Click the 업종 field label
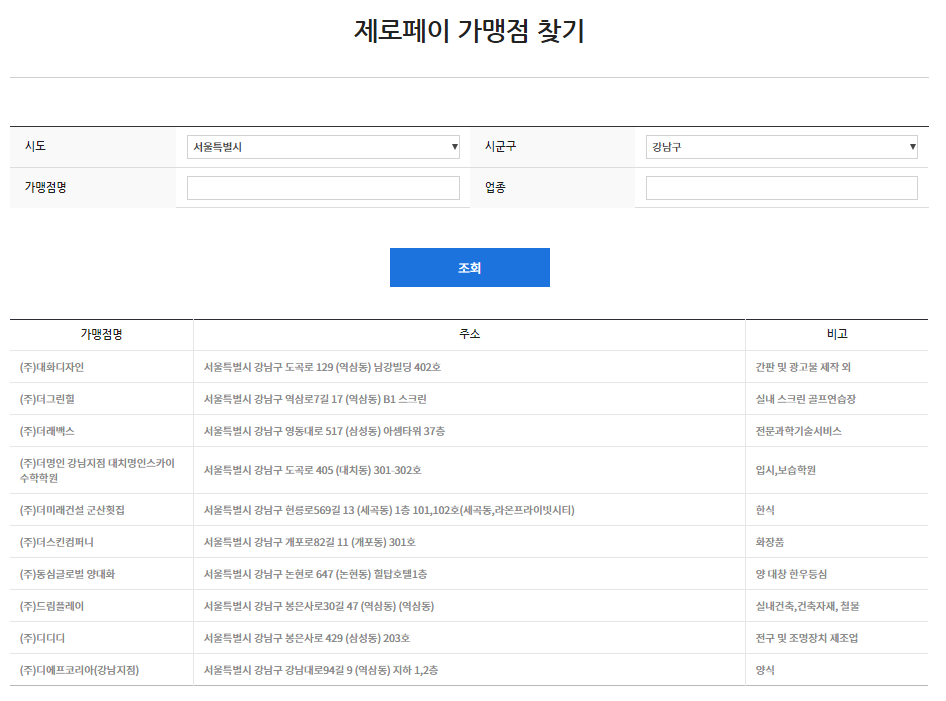 pos(495,187)
